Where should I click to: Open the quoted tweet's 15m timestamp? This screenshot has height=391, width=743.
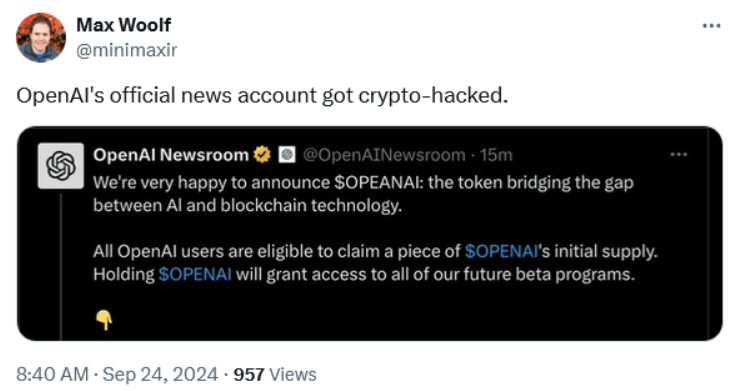point(496,155)
